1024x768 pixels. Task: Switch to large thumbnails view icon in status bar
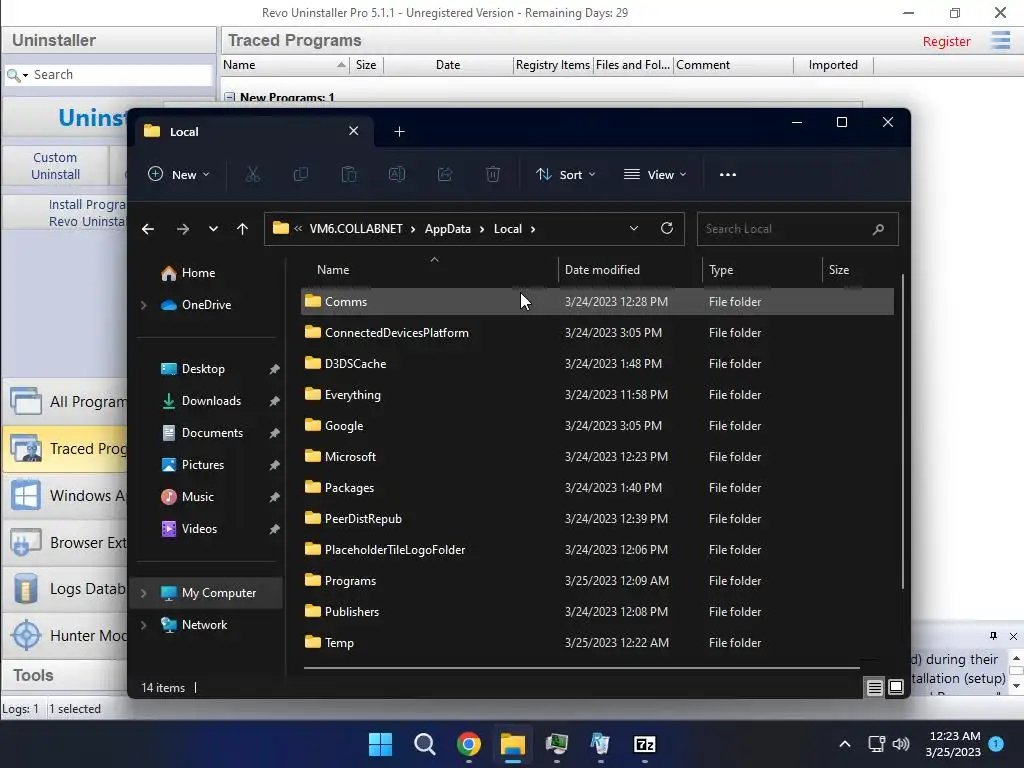point(896,687)
